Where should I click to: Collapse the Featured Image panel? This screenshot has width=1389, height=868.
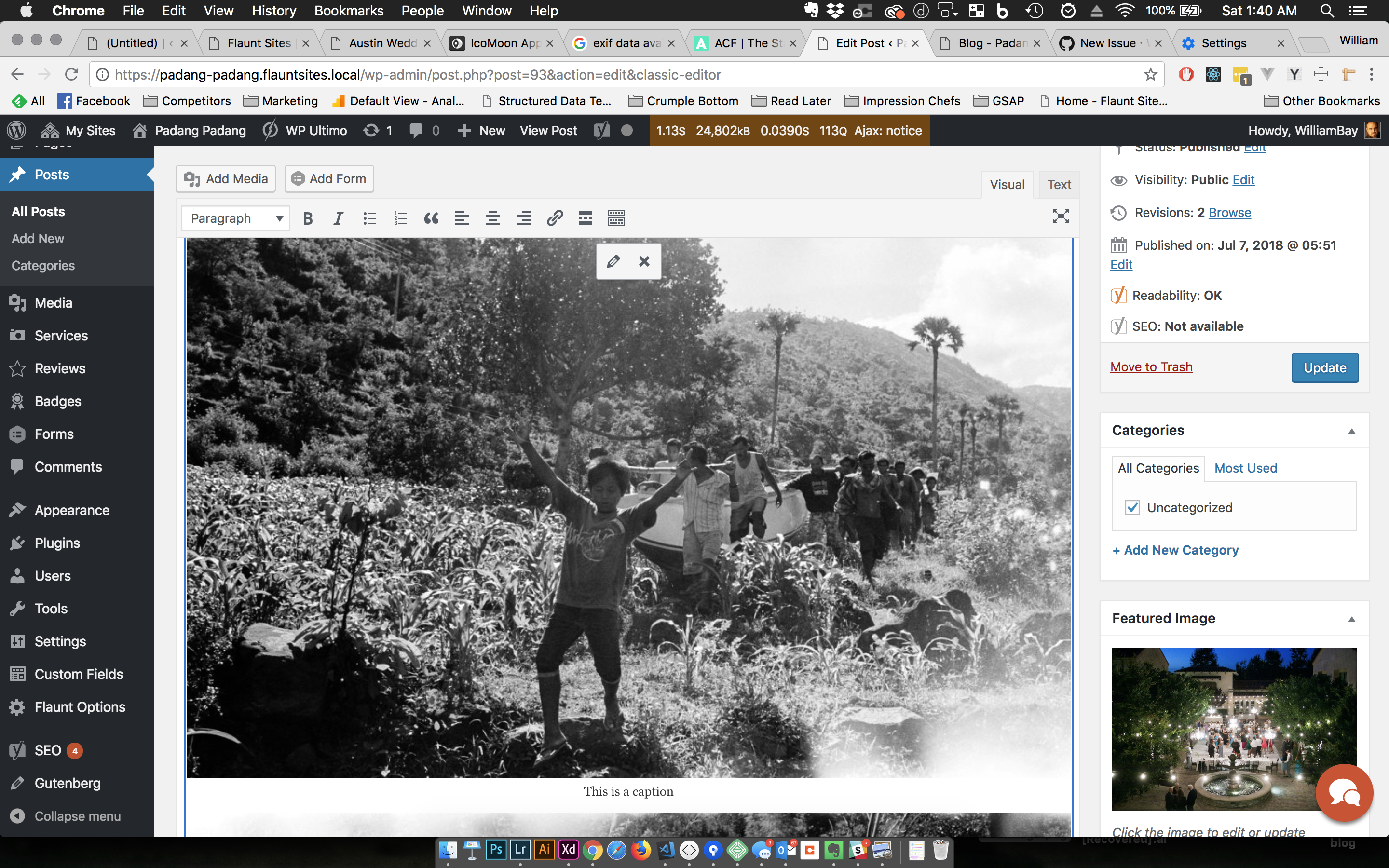tap(1351, 619)
